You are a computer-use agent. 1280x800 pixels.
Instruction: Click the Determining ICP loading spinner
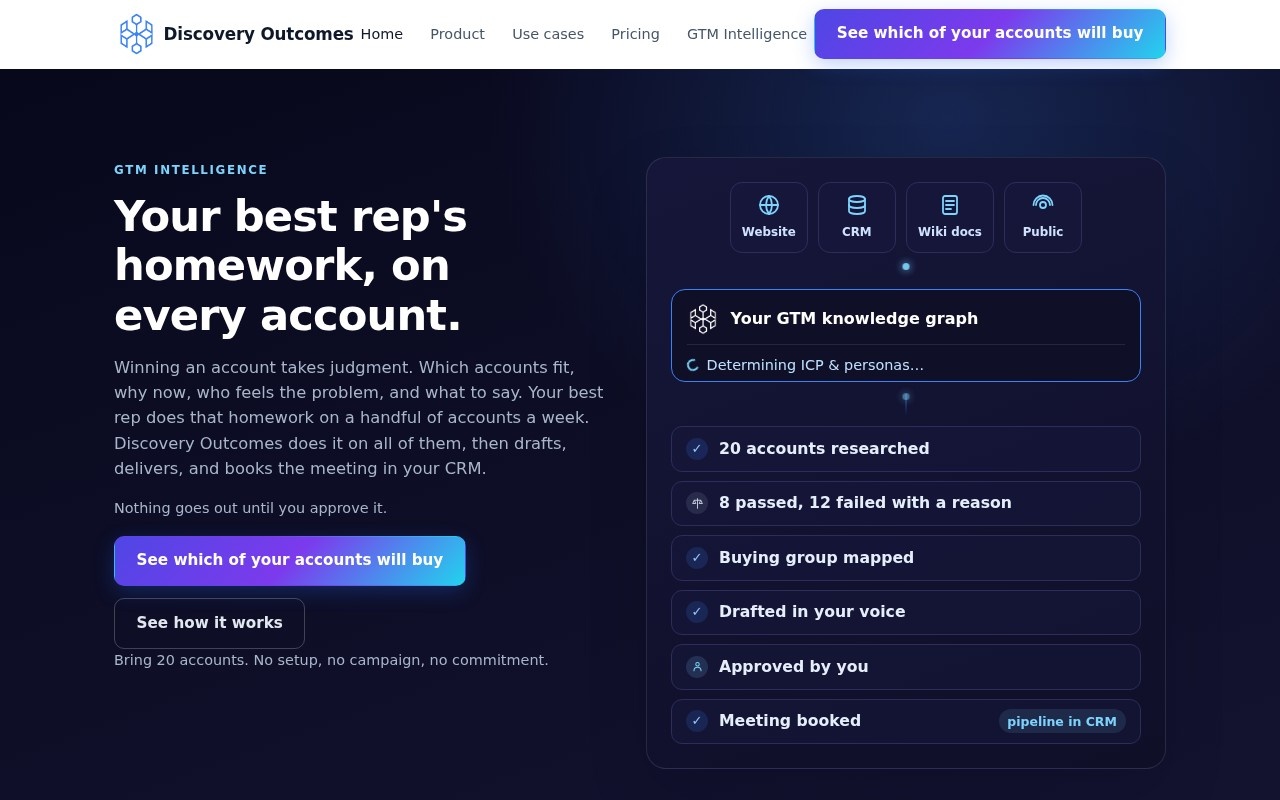pyautogui.click(x=693, y=365)
